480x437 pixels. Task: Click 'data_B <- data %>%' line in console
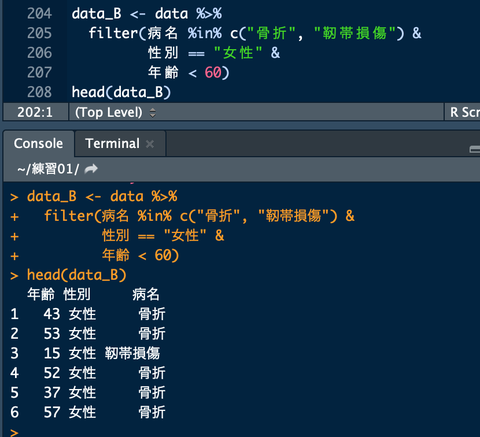tap(102, 196)
